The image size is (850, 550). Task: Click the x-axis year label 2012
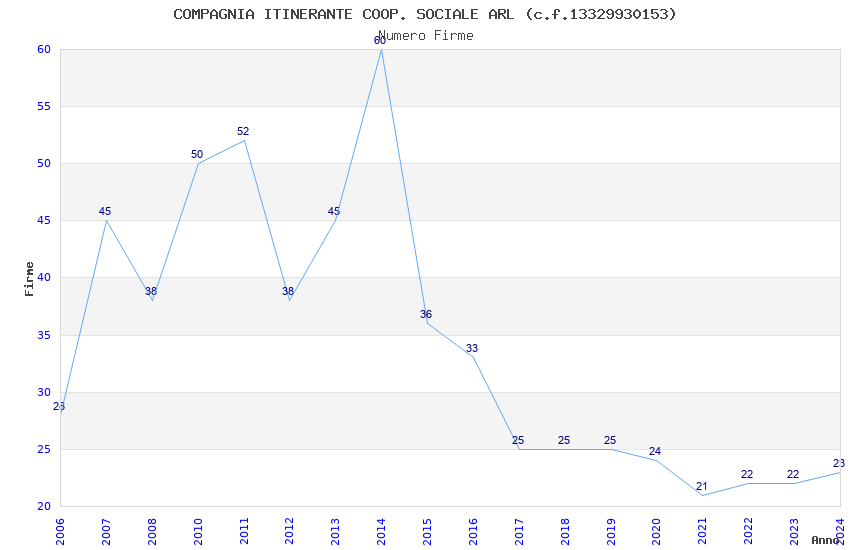tap(289, 531)
